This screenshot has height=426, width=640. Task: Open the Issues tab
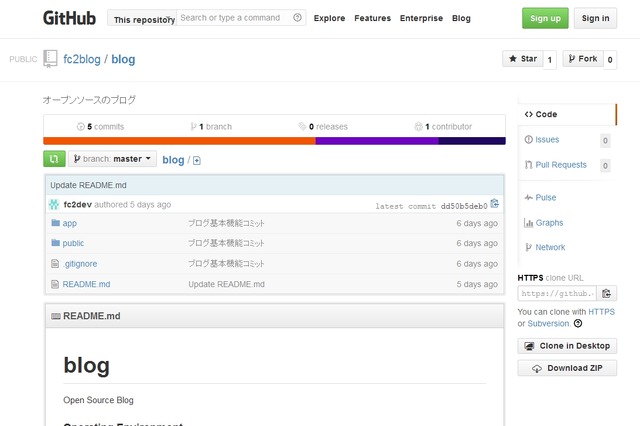pyautogui.click(x=547, y=140)
